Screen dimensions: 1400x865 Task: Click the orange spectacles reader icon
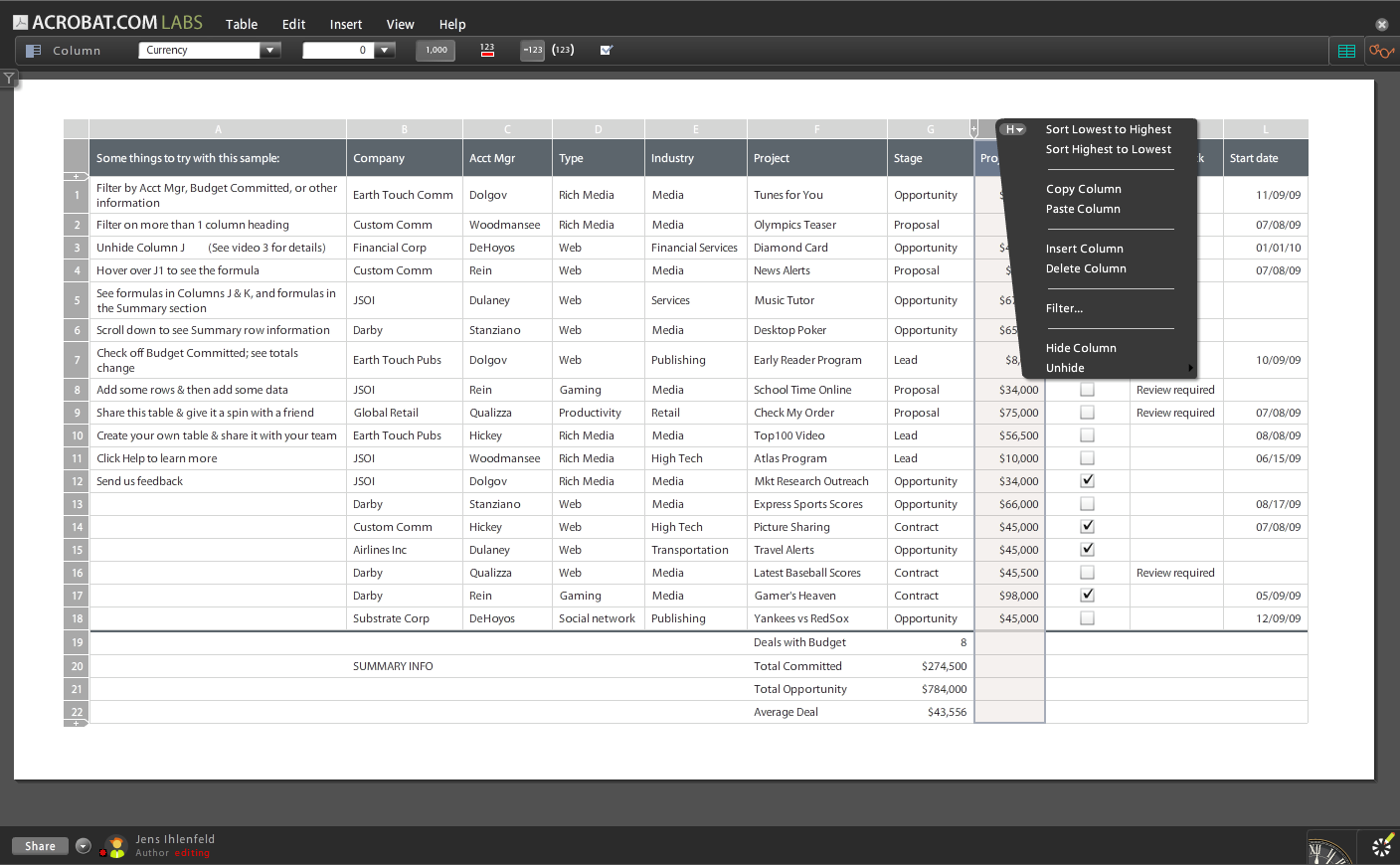1381,50
